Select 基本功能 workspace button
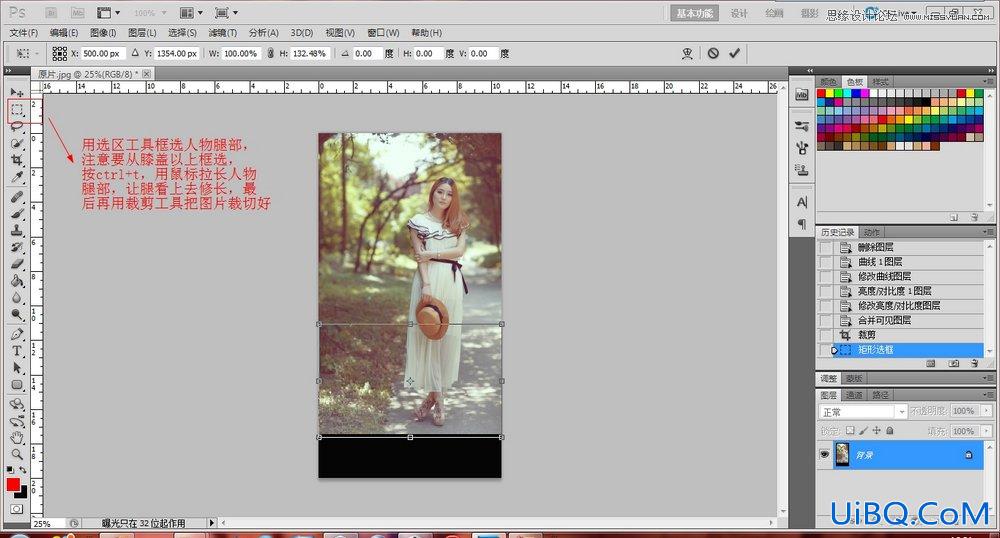This screenshot has width=1000, height=538. [x=695, y=13]
